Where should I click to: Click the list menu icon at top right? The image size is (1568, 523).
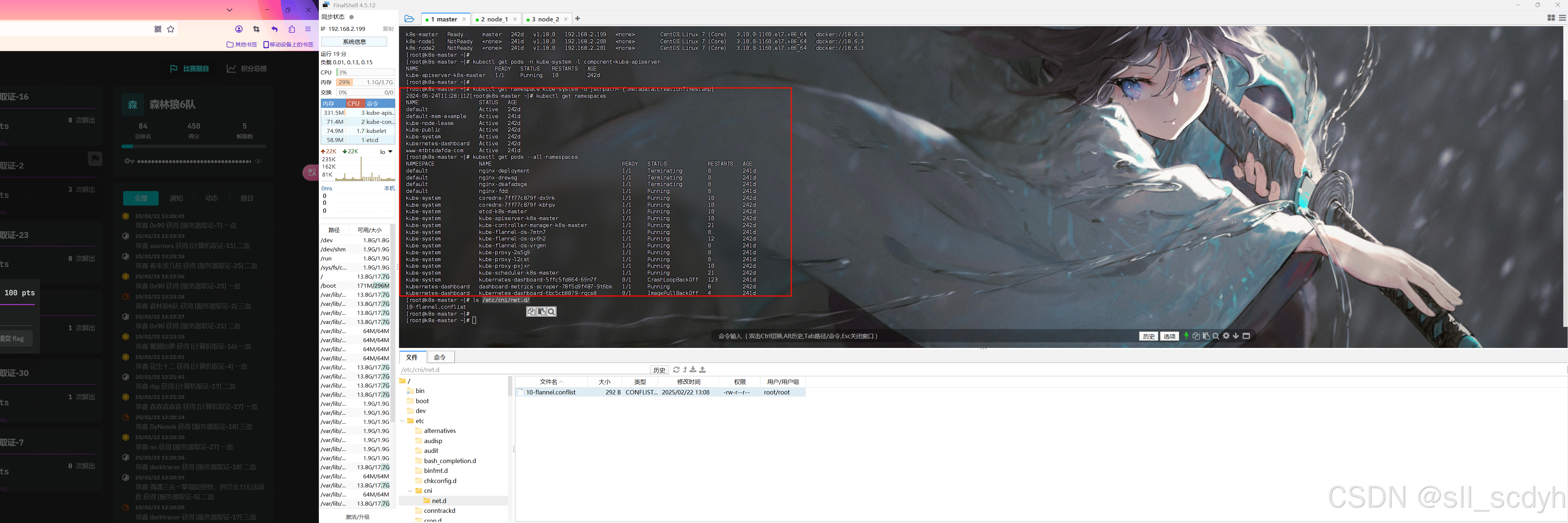[x=1563, y=18]
